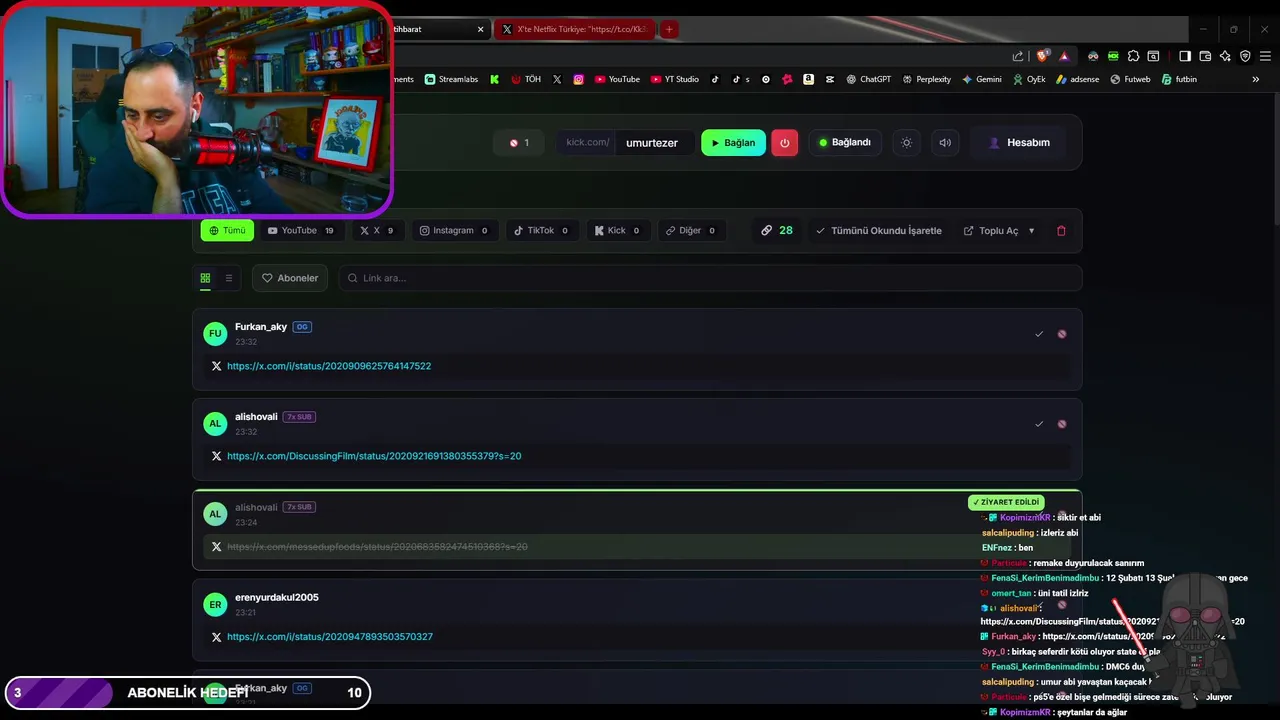Viewport: 1280px width, 720px height.
Task: Click the green Bağlan connect button
Action: click(x=733, y=143)
